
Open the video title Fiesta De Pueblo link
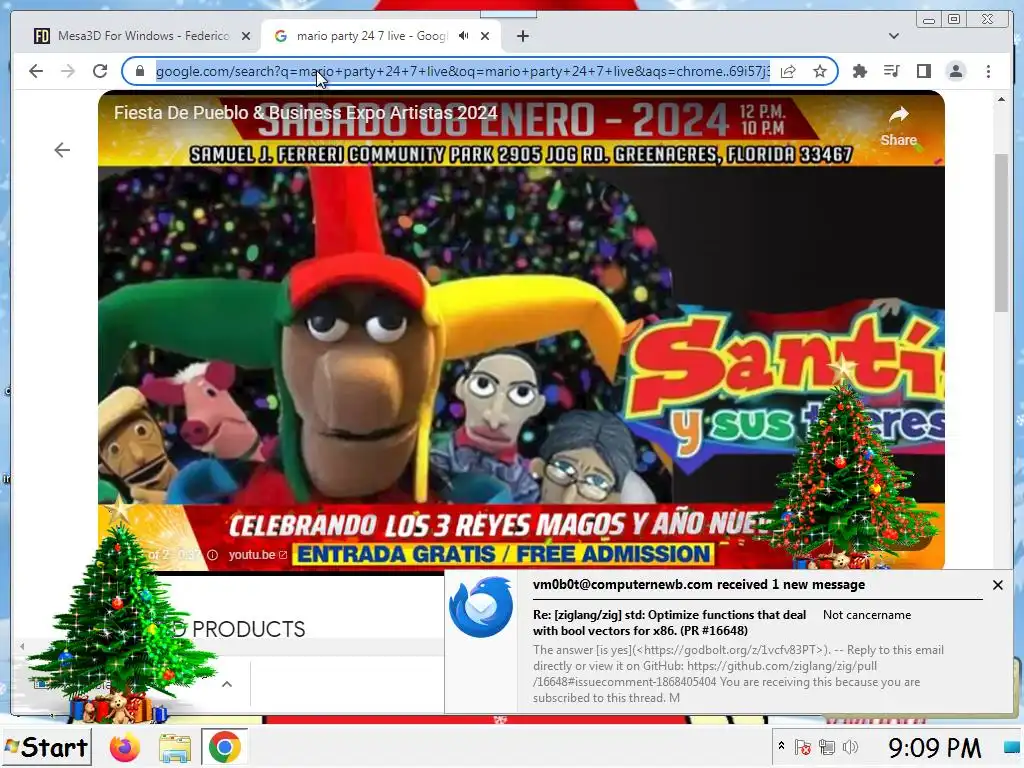pyautogui.click(x=306, y=112)
